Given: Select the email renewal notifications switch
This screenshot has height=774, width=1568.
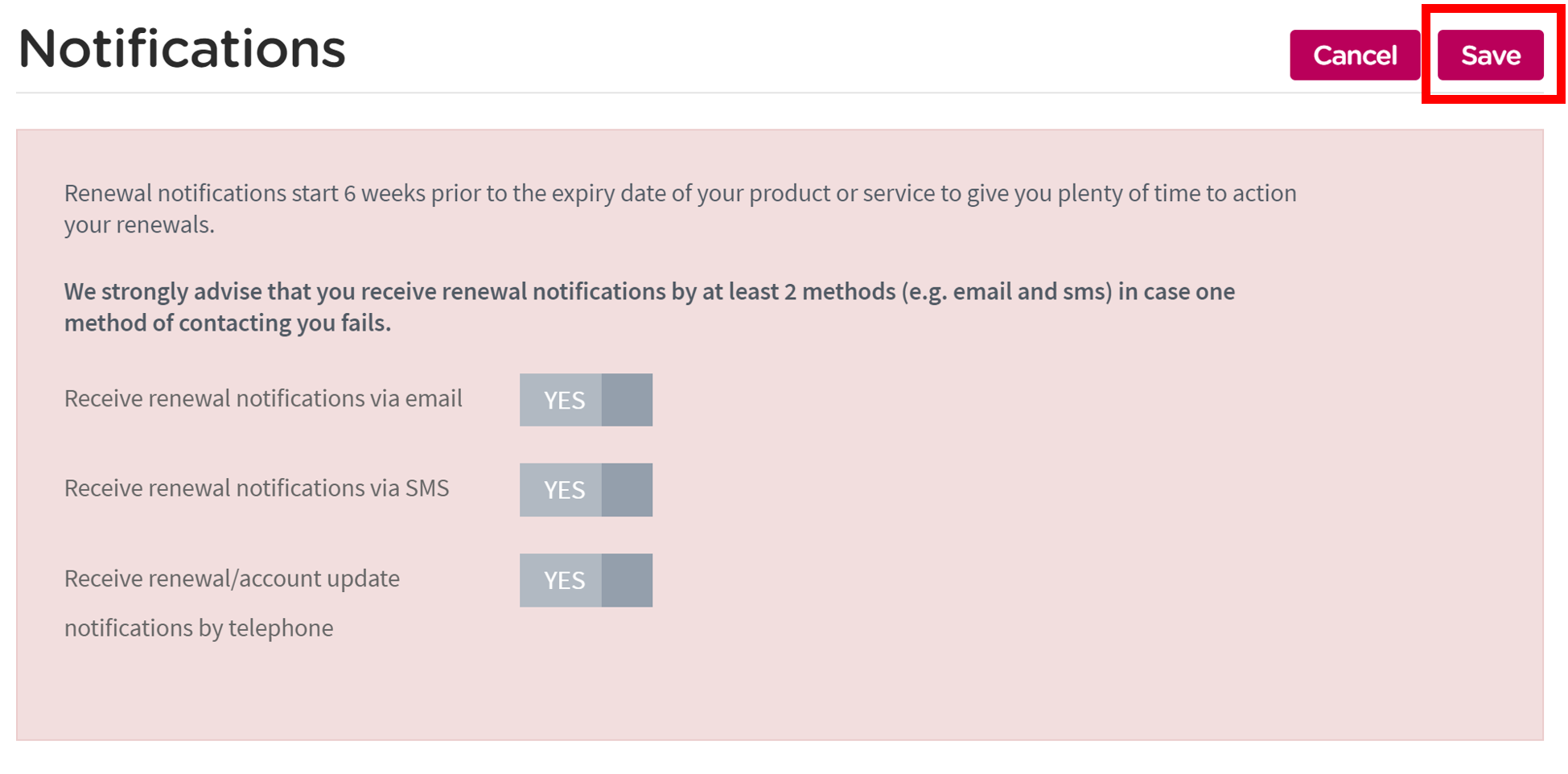Looking at the screenshot, I should (586, 400).
